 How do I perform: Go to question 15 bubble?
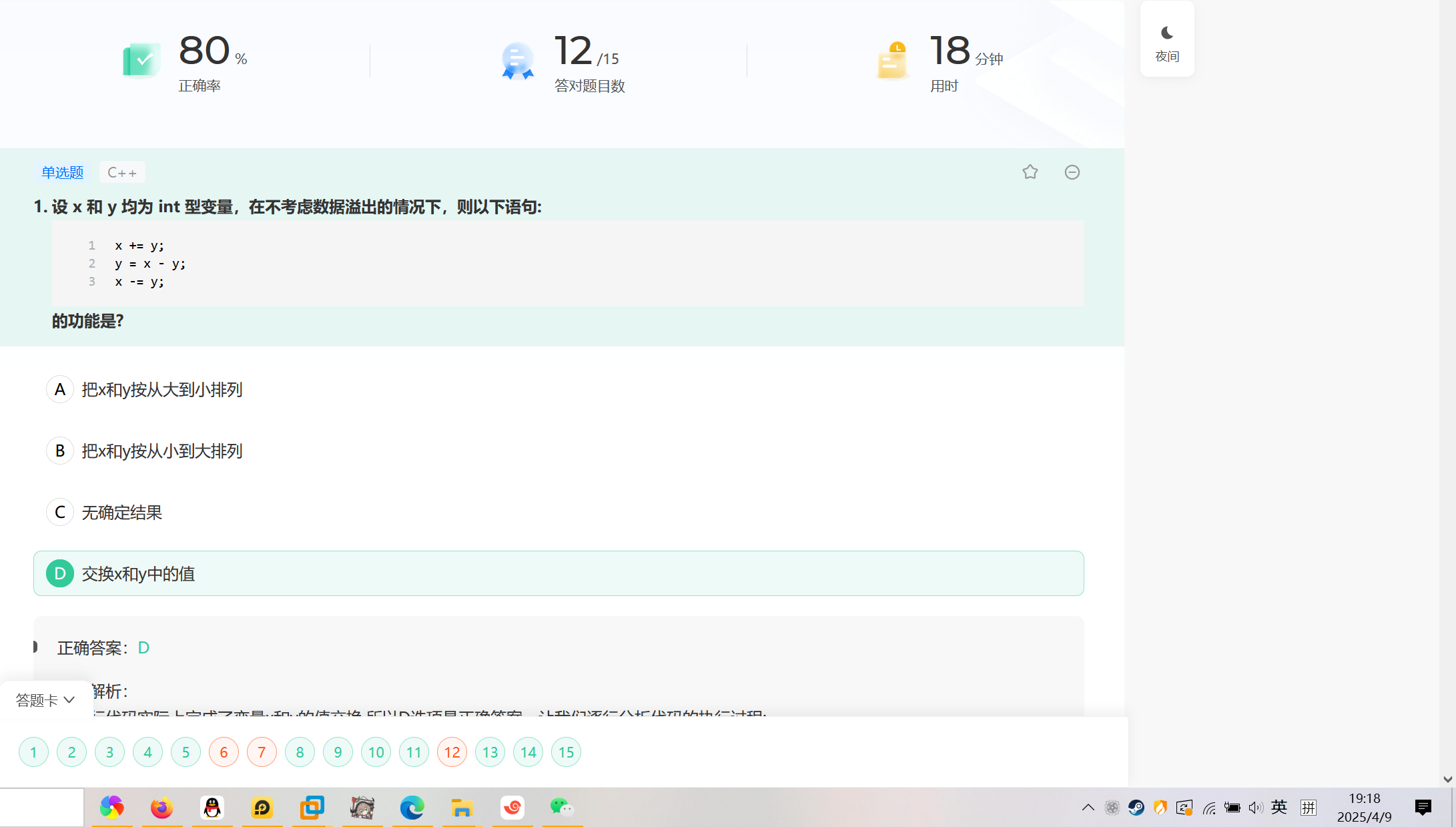566,752
